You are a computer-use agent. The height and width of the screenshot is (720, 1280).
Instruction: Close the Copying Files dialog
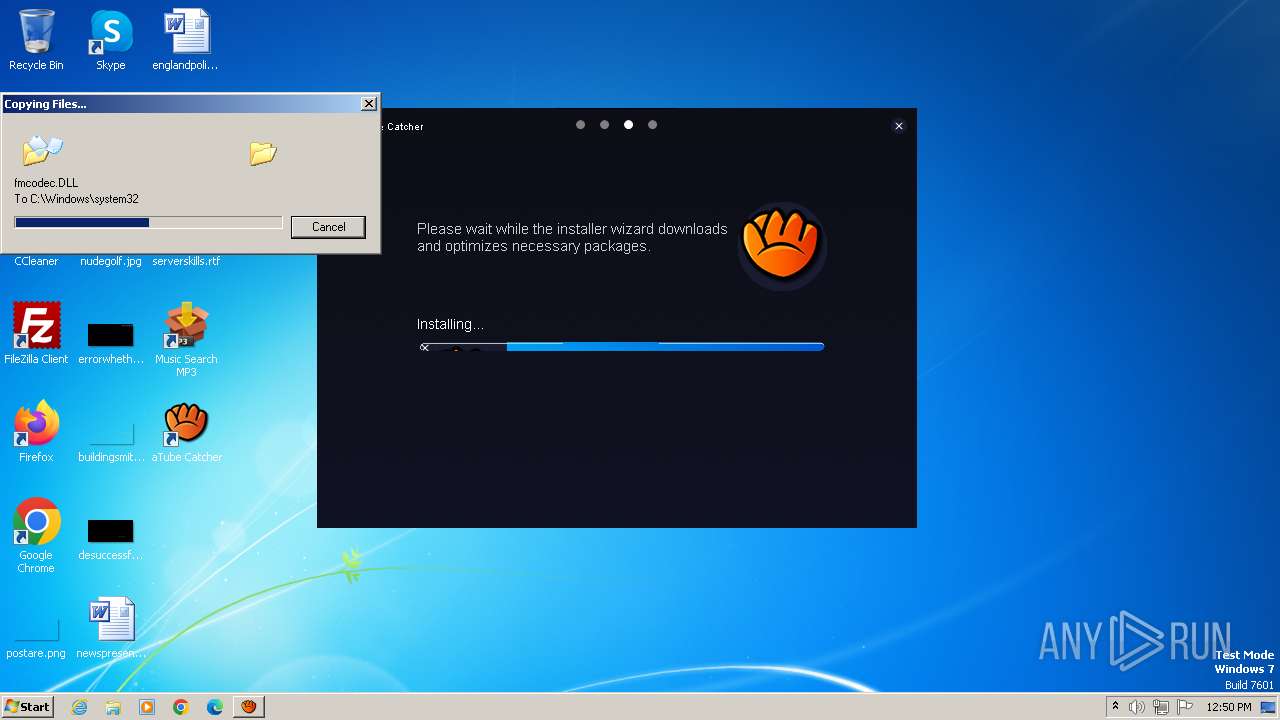(369, 103)
